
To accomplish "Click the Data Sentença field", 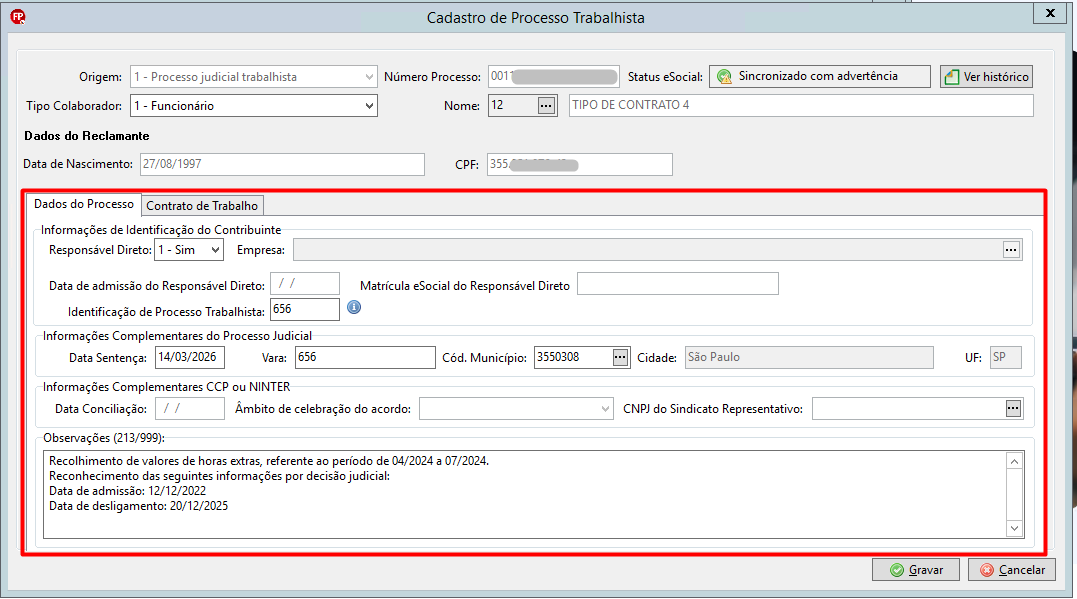I will (x=190, y=357).
